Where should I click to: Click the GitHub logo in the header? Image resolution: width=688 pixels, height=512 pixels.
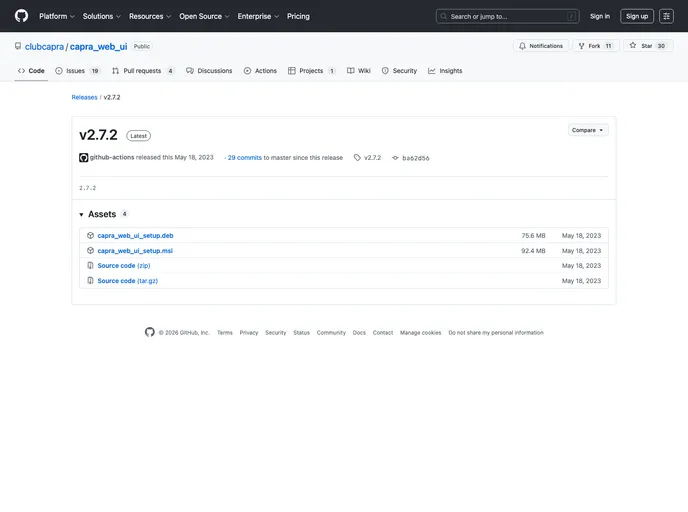pyautogui.click(x=21, y=16)
